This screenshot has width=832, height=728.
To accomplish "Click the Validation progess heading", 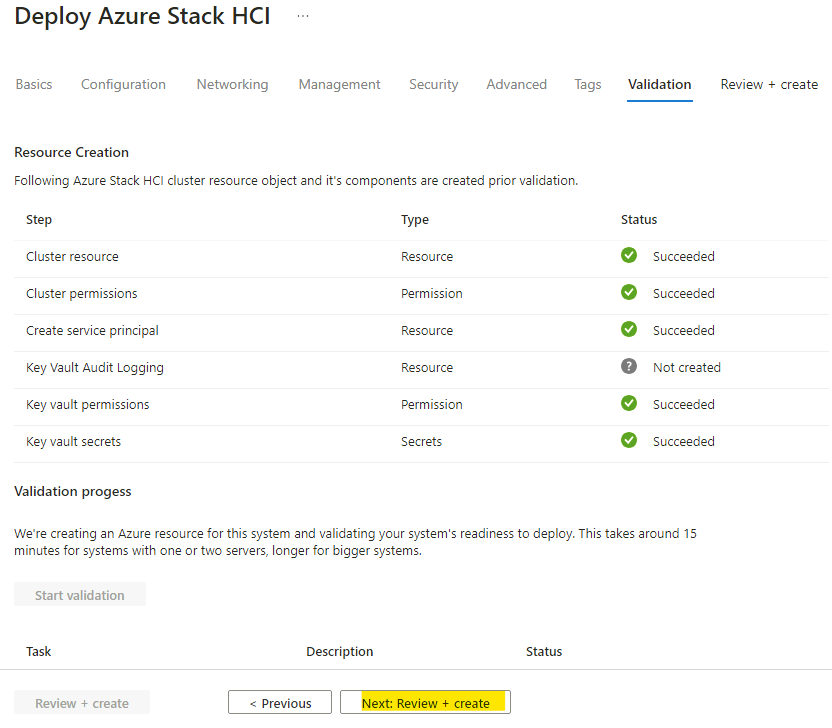I will [73, 491].
